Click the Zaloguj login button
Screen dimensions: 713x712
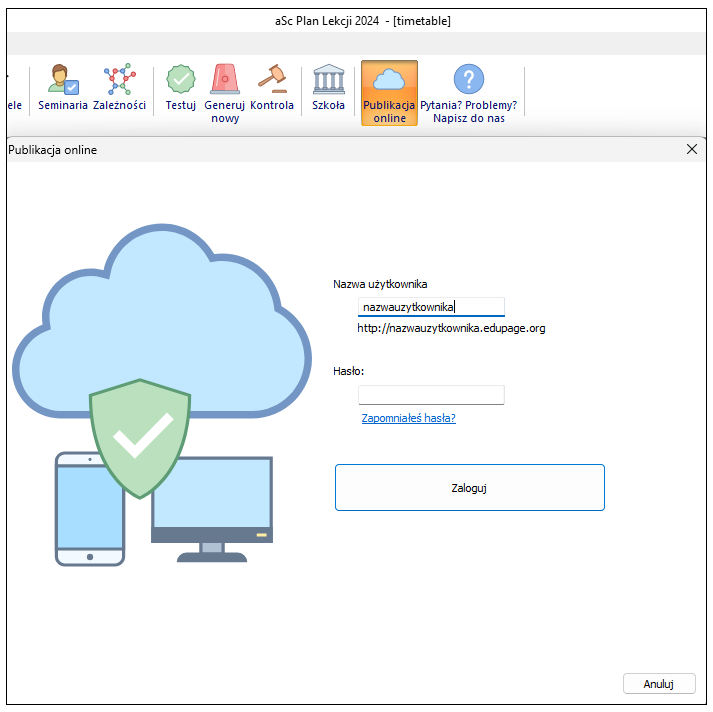point(470,488)
